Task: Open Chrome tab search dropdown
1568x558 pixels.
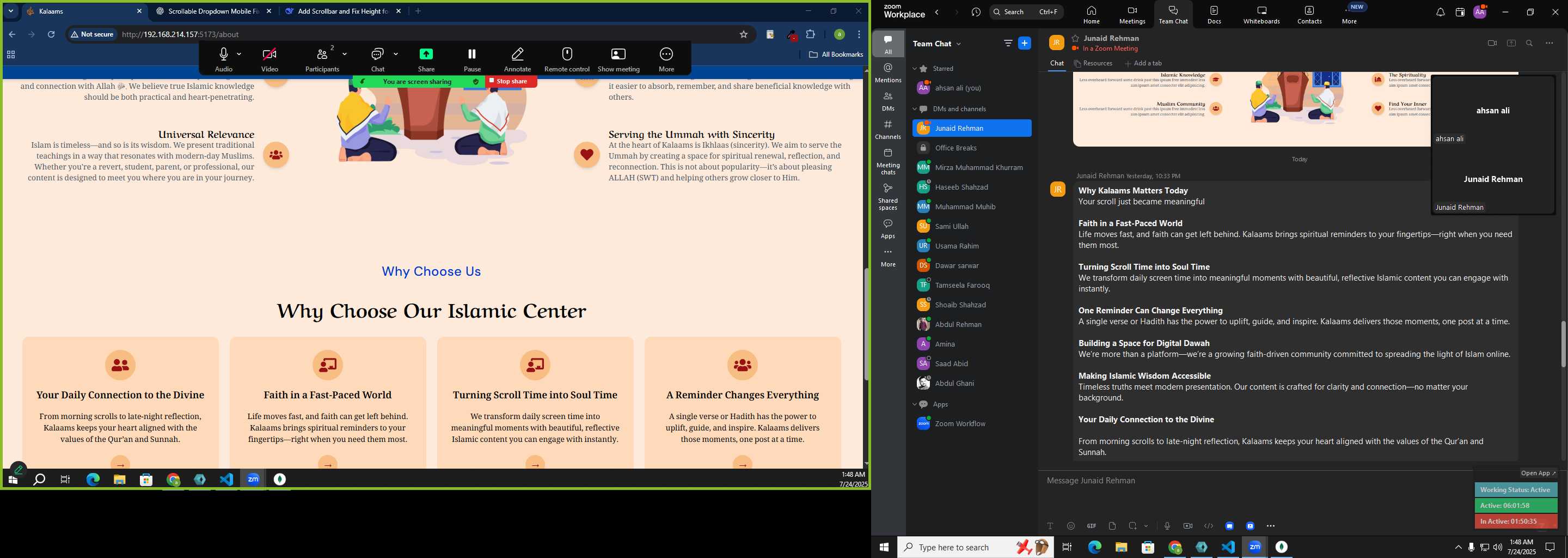Action: point(10,11)
